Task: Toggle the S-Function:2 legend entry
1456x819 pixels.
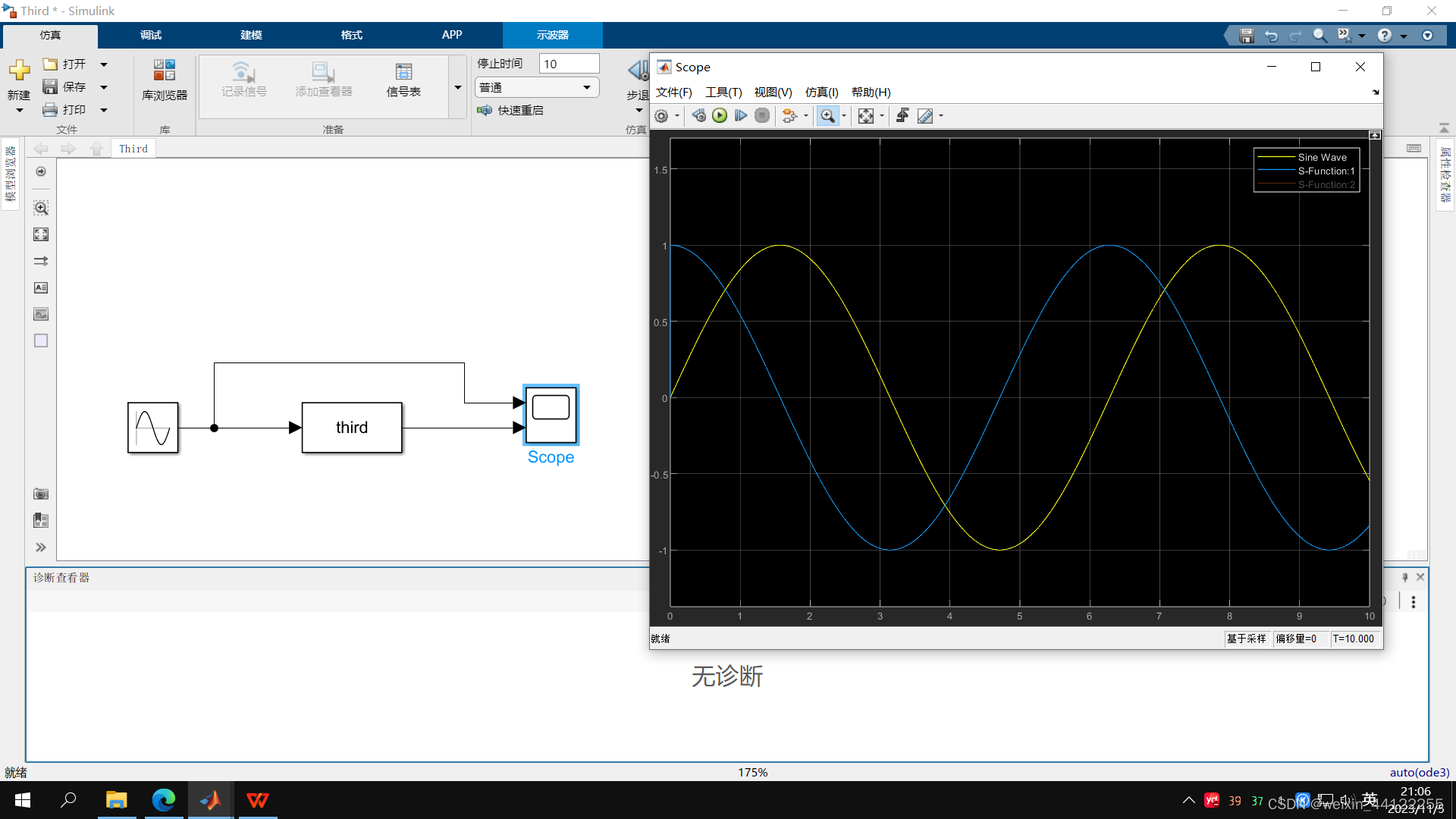Action: (1326, 184)
